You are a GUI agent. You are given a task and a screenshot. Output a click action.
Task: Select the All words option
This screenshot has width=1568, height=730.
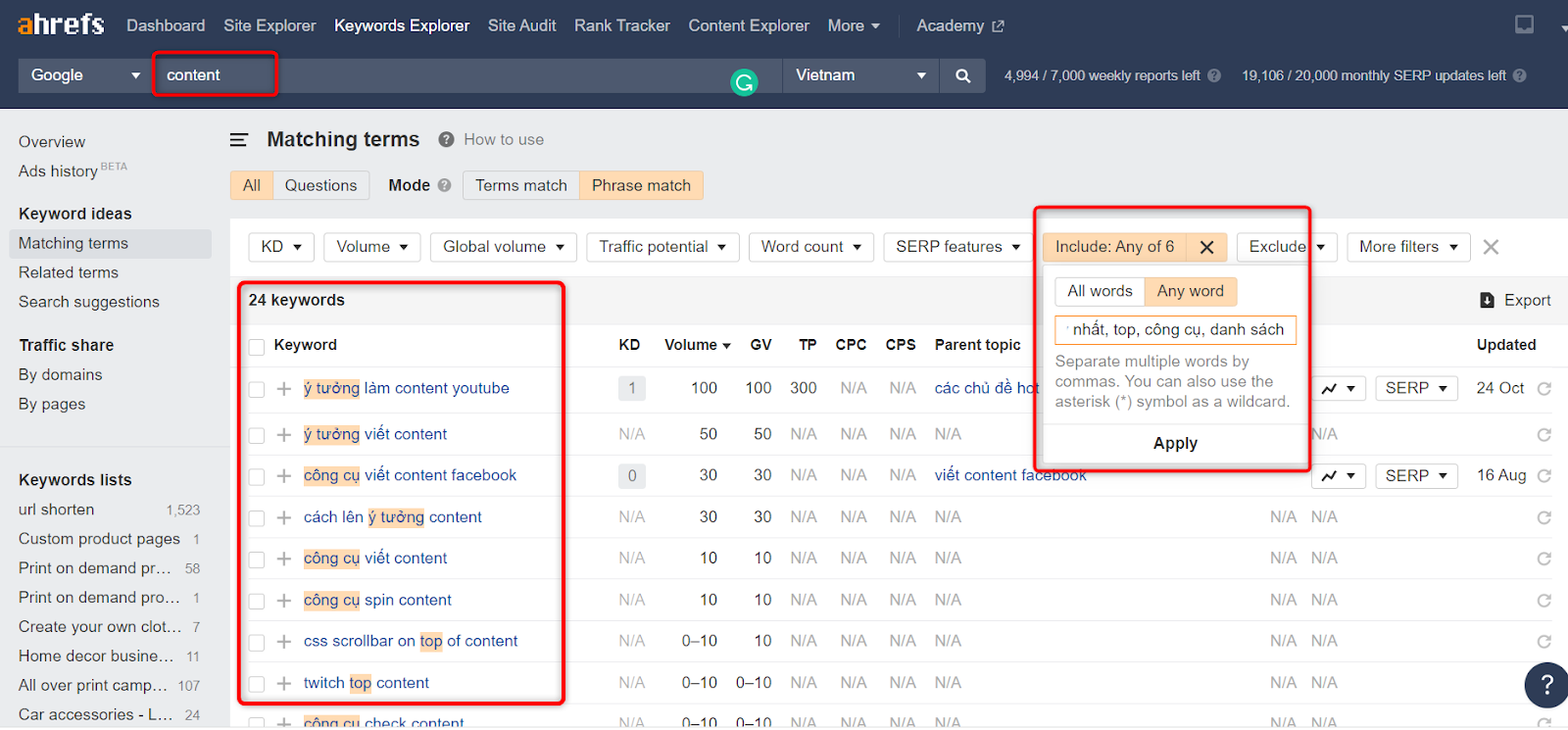1100,291
